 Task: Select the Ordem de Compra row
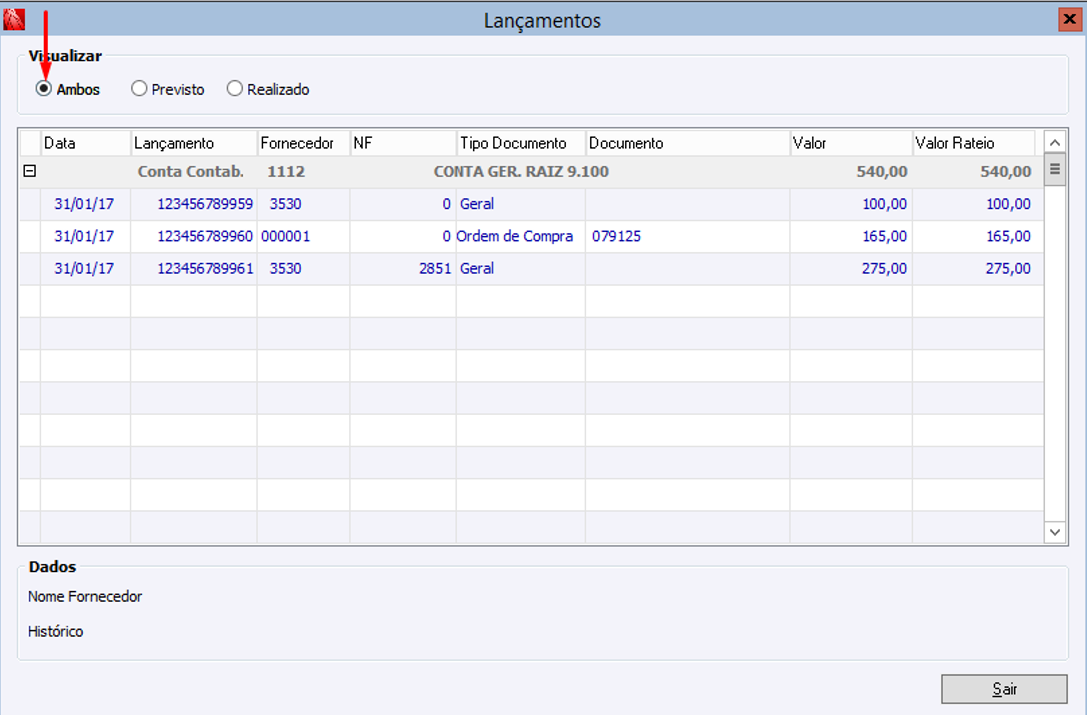point(532,236)
